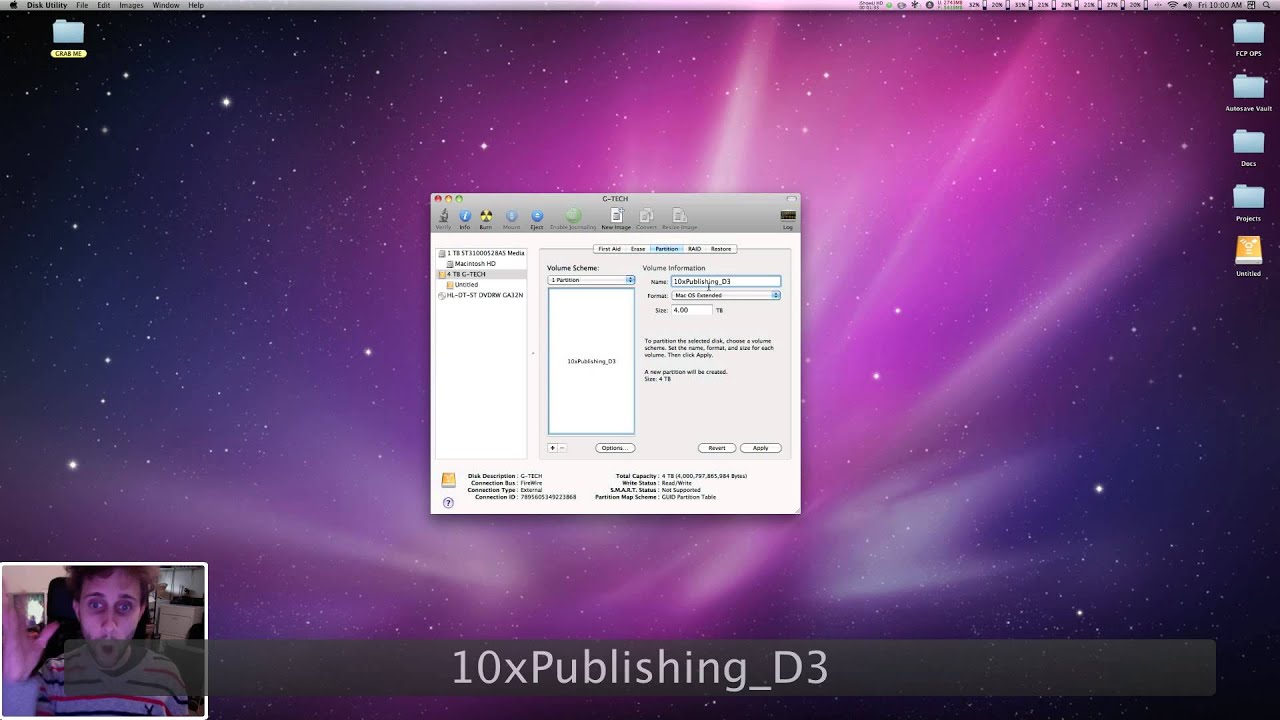Image resolution: width=1280 pixels, height=720 pixels.
Task: Switch to the Erase tab
Action: (x=638, y=249)
